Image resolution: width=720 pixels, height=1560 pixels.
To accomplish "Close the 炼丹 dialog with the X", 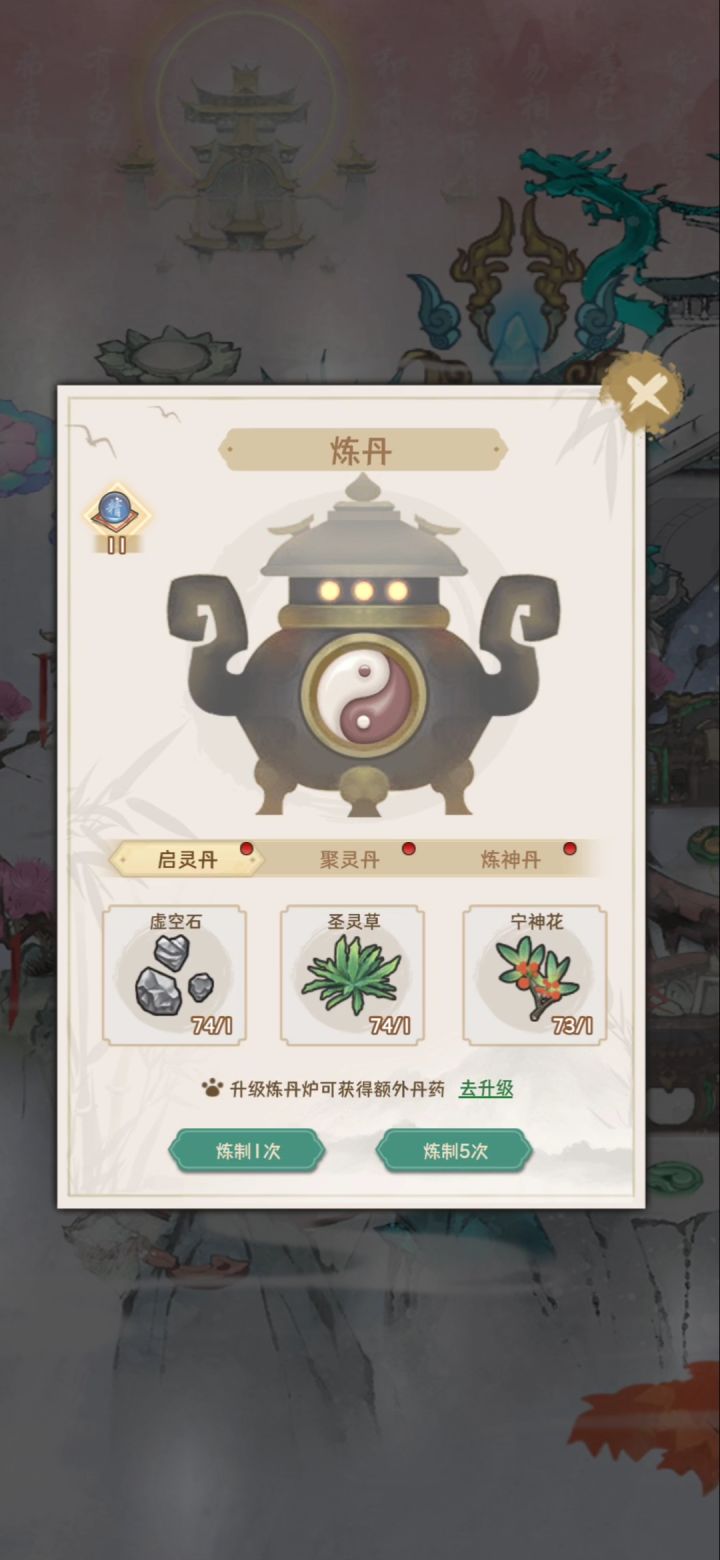I will (646, 393).
